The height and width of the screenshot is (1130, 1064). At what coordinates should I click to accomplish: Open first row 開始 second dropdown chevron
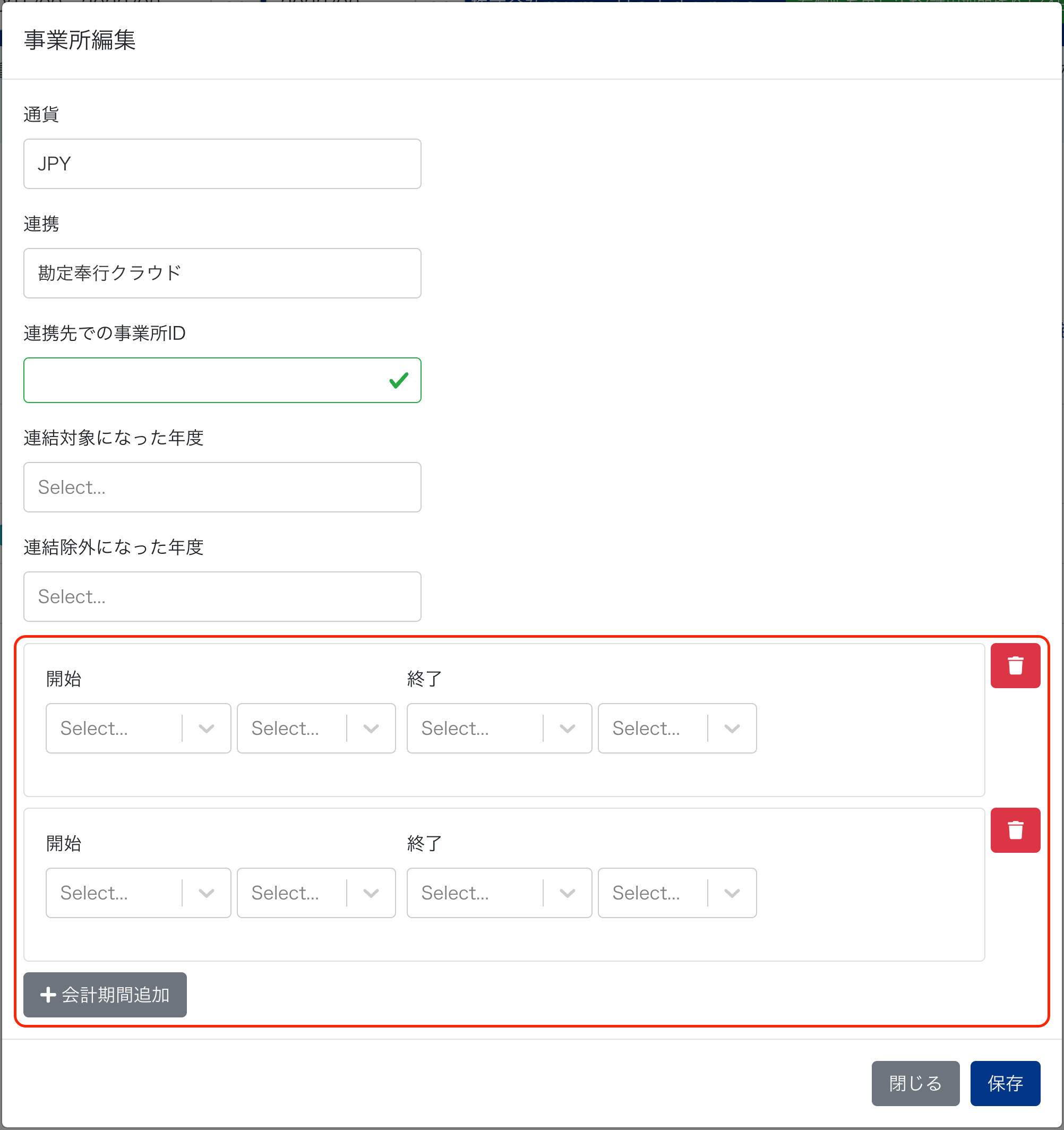(371, 728)
